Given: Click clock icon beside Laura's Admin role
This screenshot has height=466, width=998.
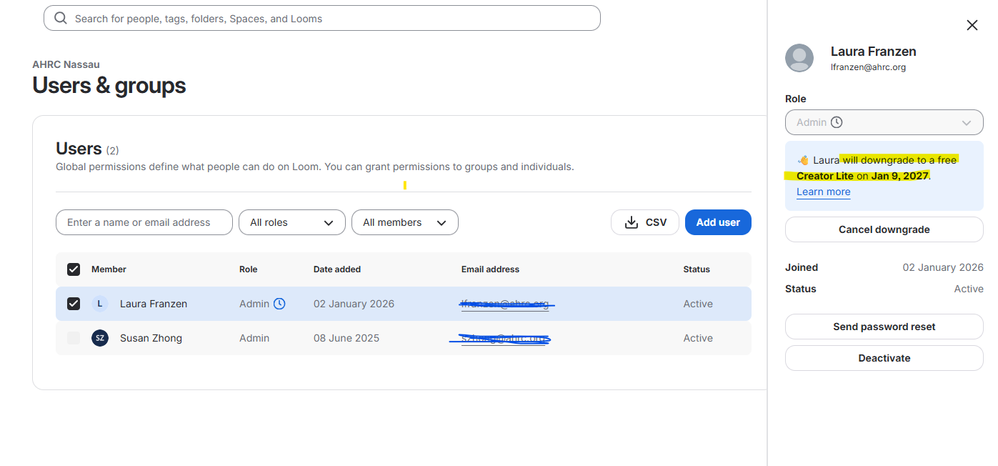Looking at the screenshot, I should click(x=279, y=304).
